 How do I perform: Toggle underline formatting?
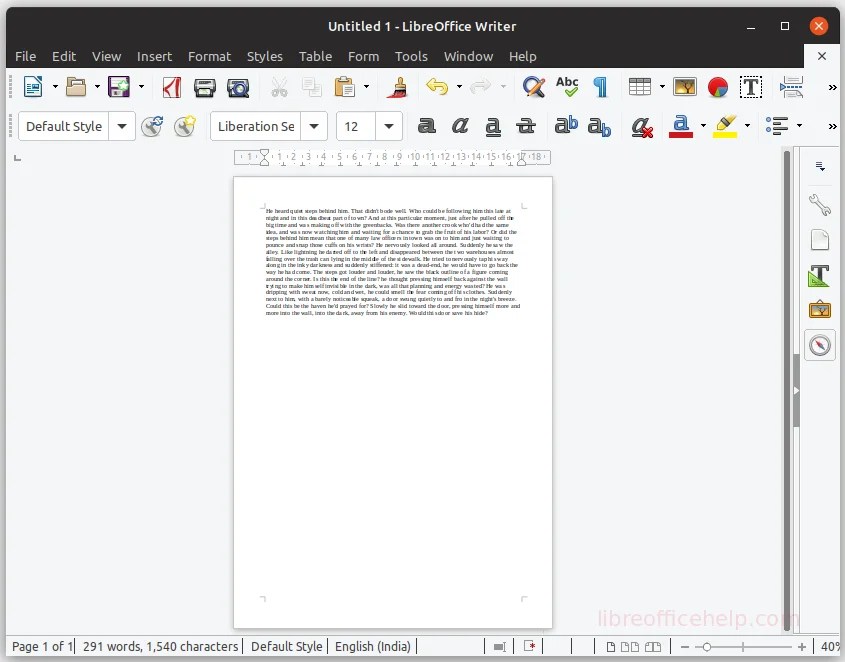tap(493, 127)
